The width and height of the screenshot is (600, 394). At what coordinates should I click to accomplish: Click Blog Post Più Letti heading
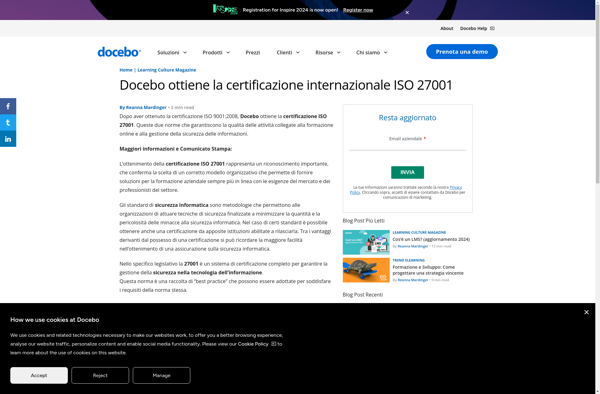(x=364, y=221)
